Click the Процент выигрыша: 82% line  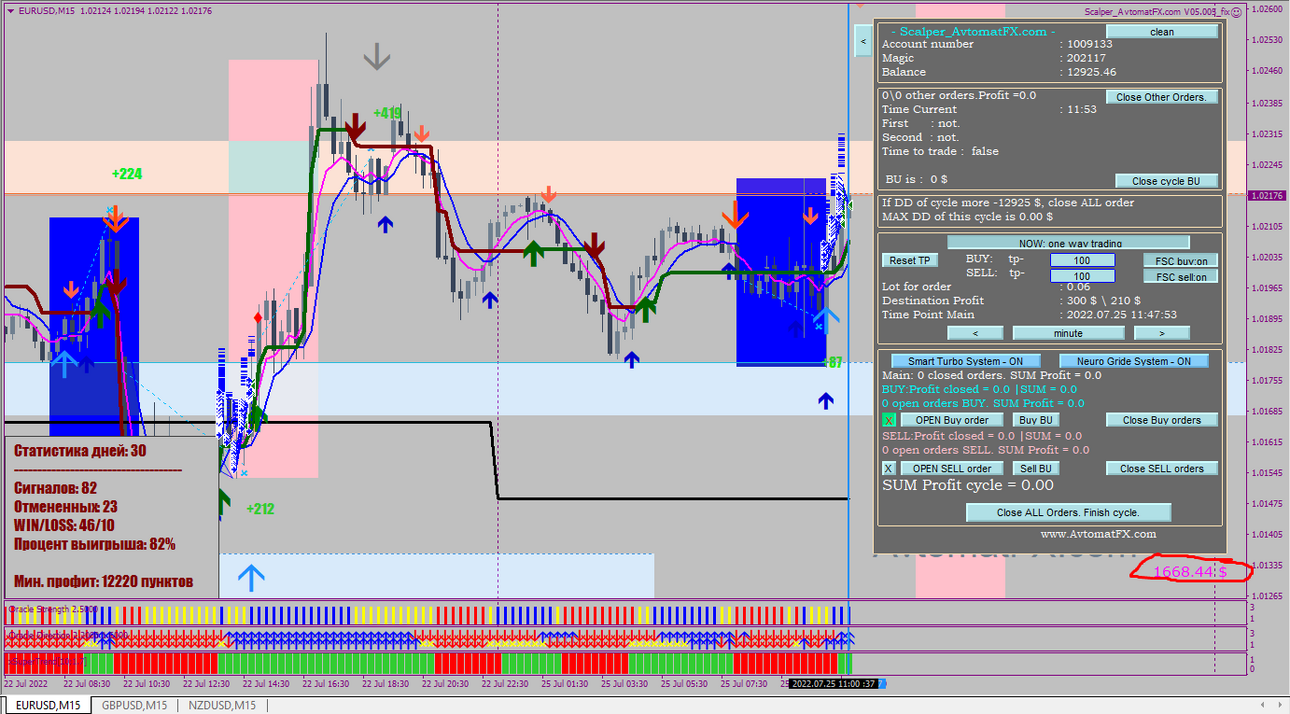point(95,544)
